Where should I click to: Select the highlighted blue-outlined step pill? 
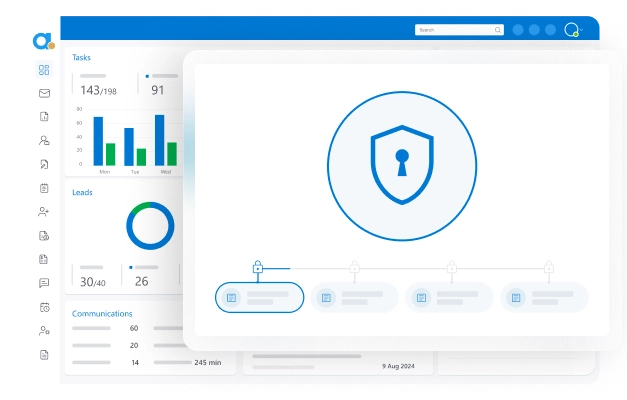pos(260,298)
